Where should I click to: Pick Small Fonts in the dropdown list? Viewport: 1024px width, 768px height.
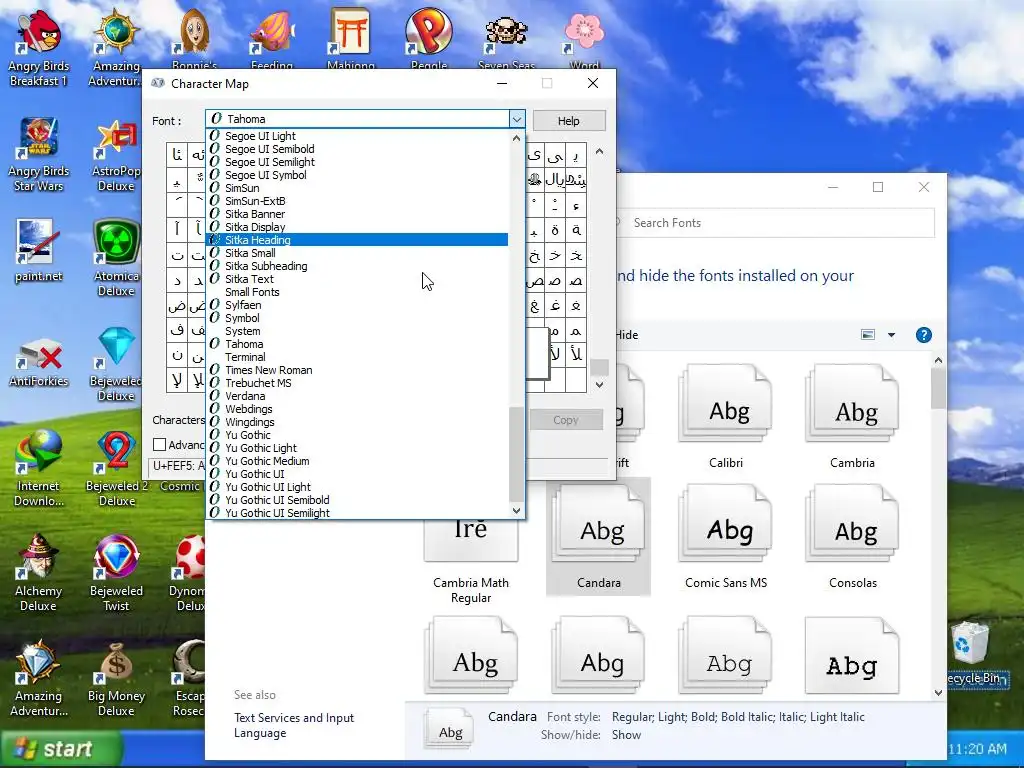tap(357, 292)
